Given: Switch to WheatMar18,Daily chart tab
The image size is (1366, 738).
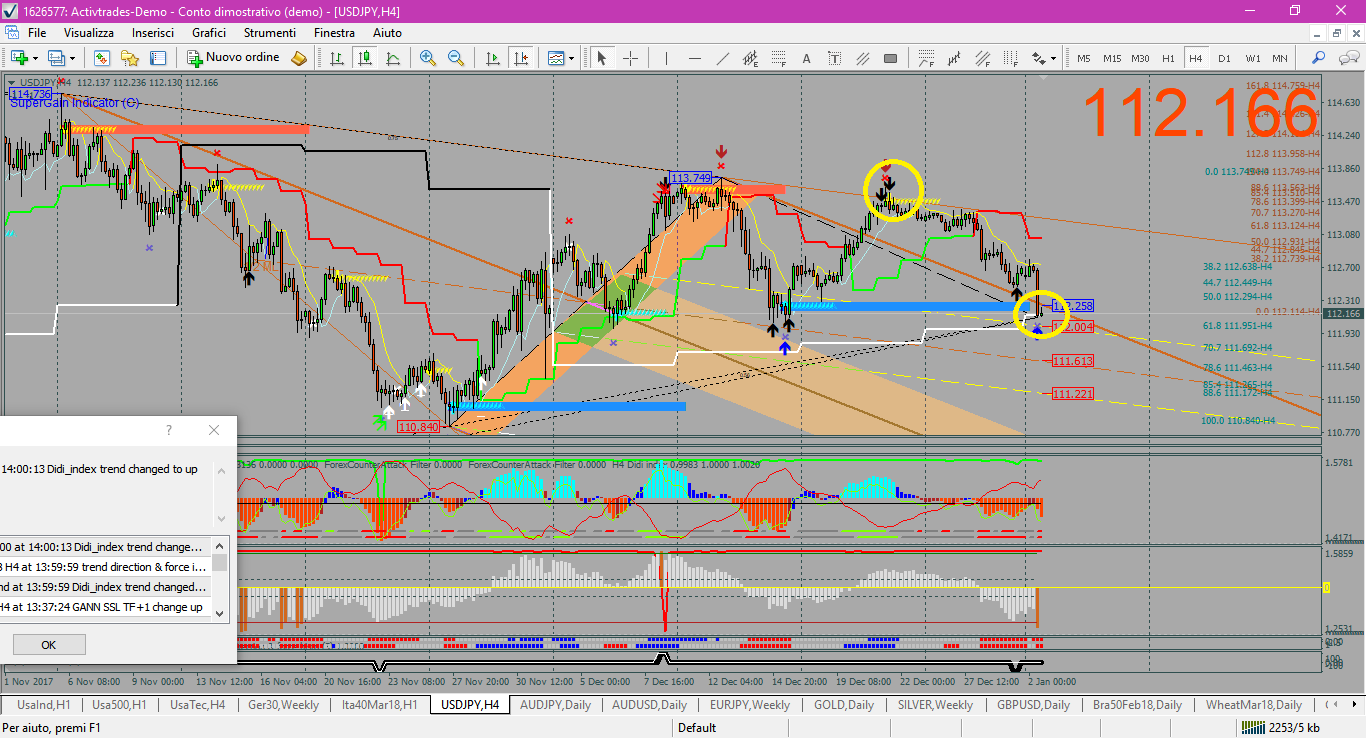Looking at the screenshot, I should (x=1253, y=705).
